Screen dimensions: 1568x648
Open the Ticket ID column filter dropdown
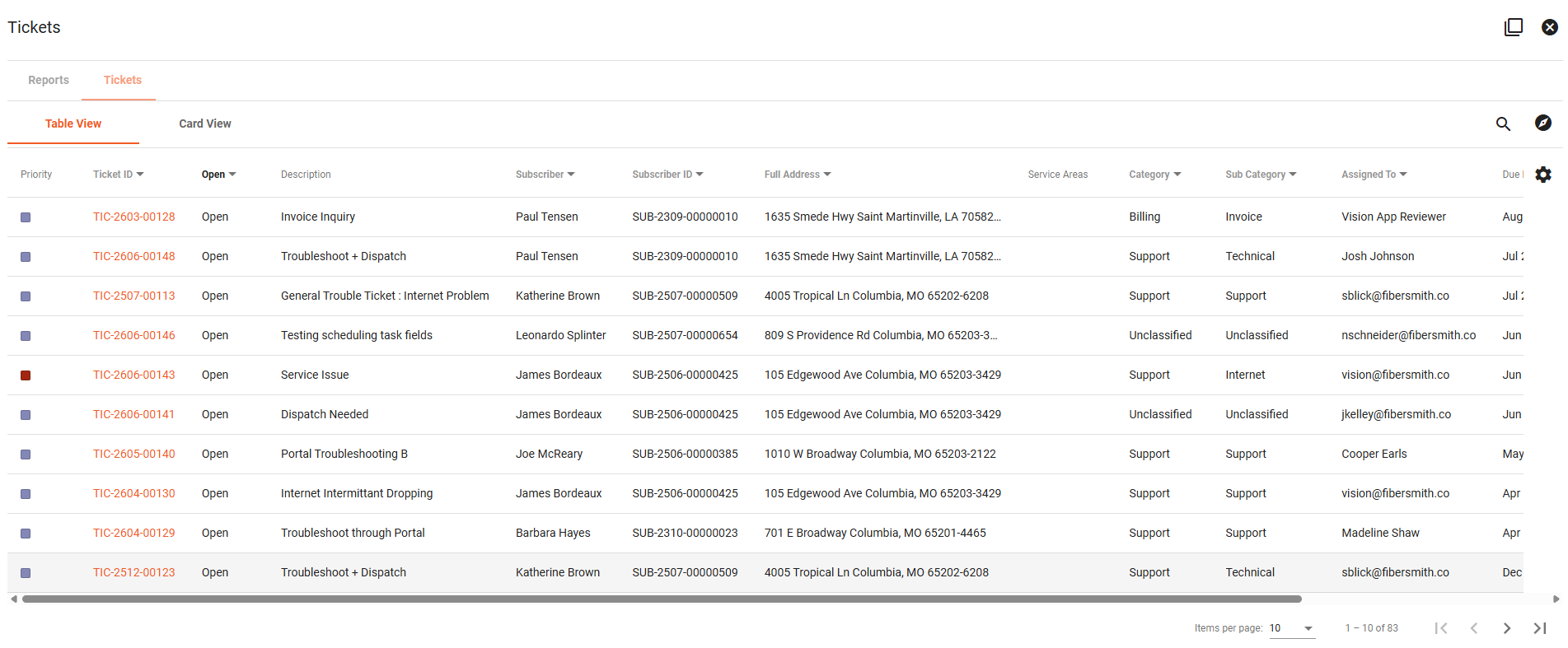140,175
